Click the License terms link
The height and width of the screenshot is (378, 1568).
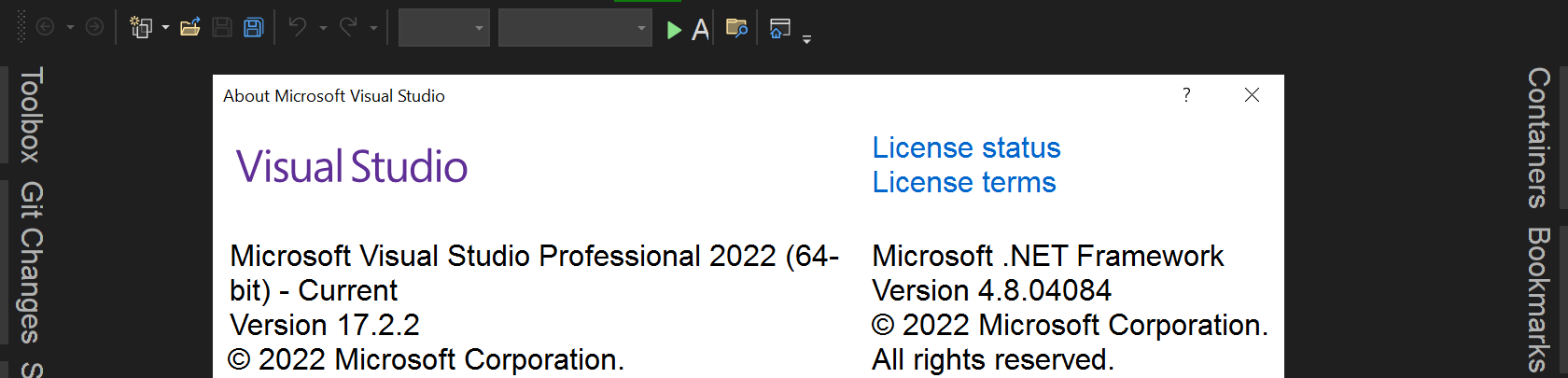pos(964,182)
